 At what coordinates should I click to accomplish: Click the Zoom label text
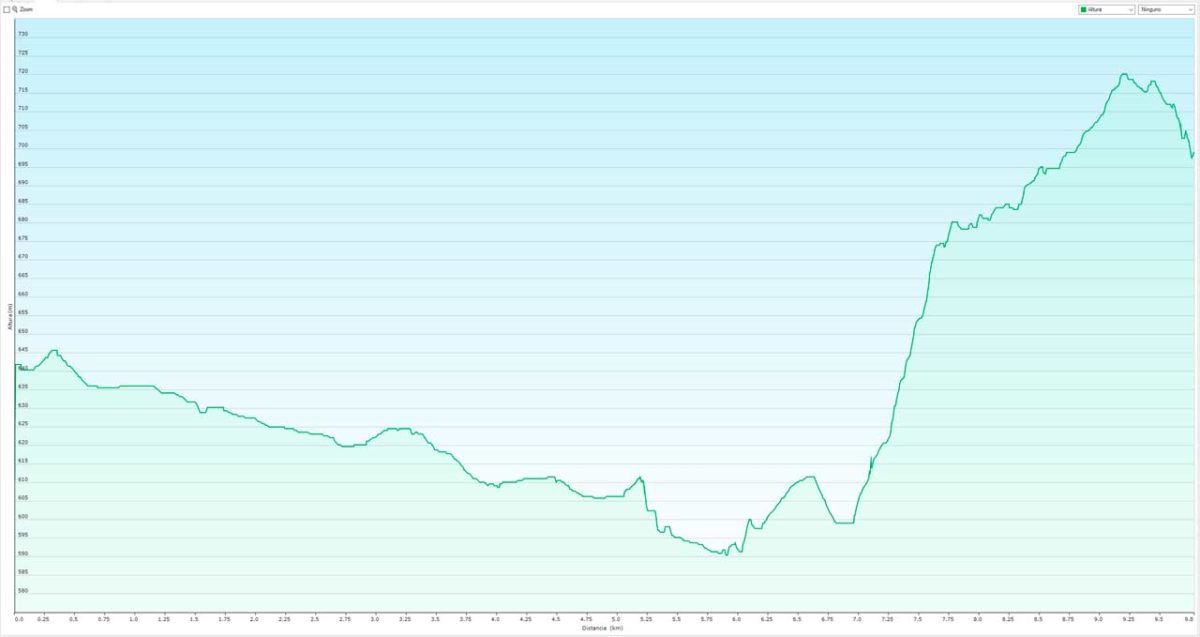[27, 9]
